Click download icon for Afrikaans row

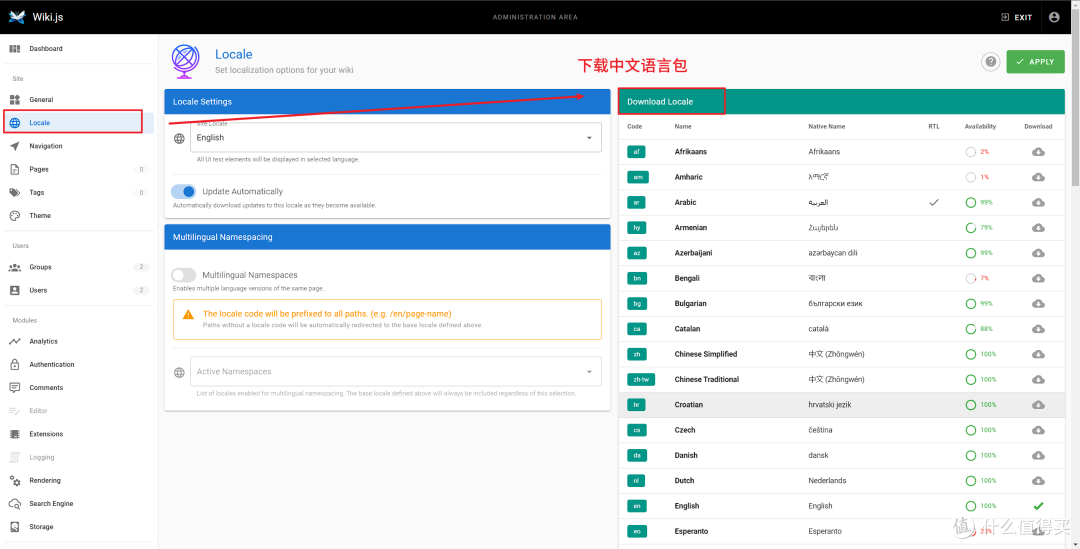point(1038,152)
